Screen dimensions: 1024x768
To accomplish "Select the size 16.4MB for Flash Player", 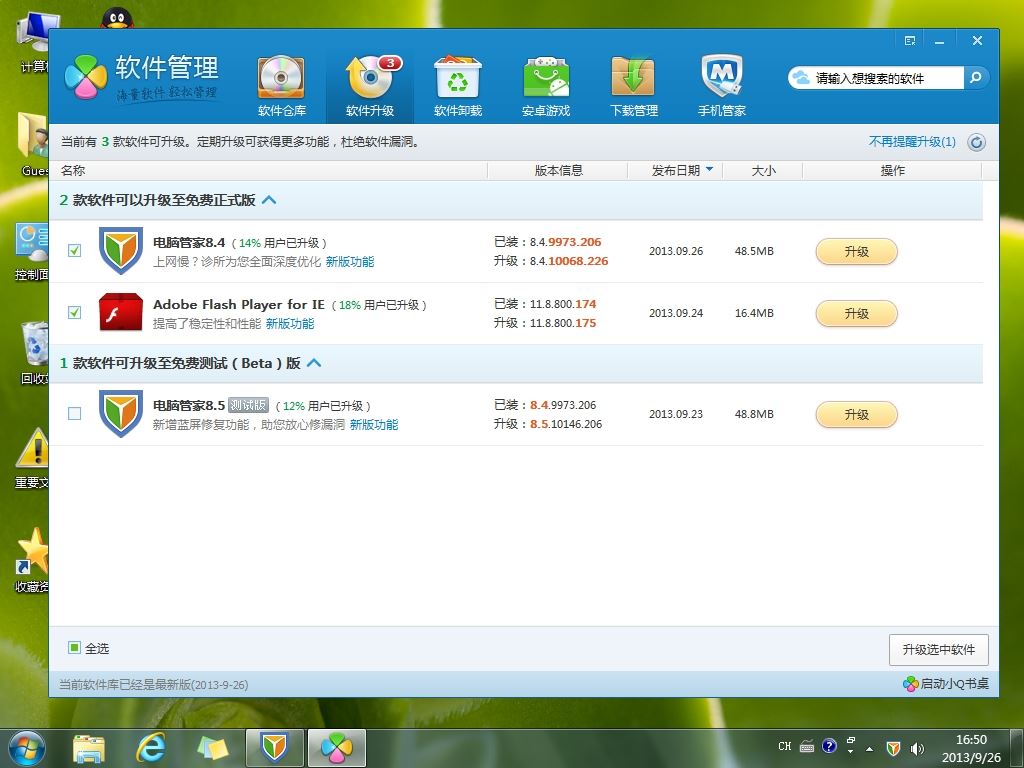I will [754, 313].
